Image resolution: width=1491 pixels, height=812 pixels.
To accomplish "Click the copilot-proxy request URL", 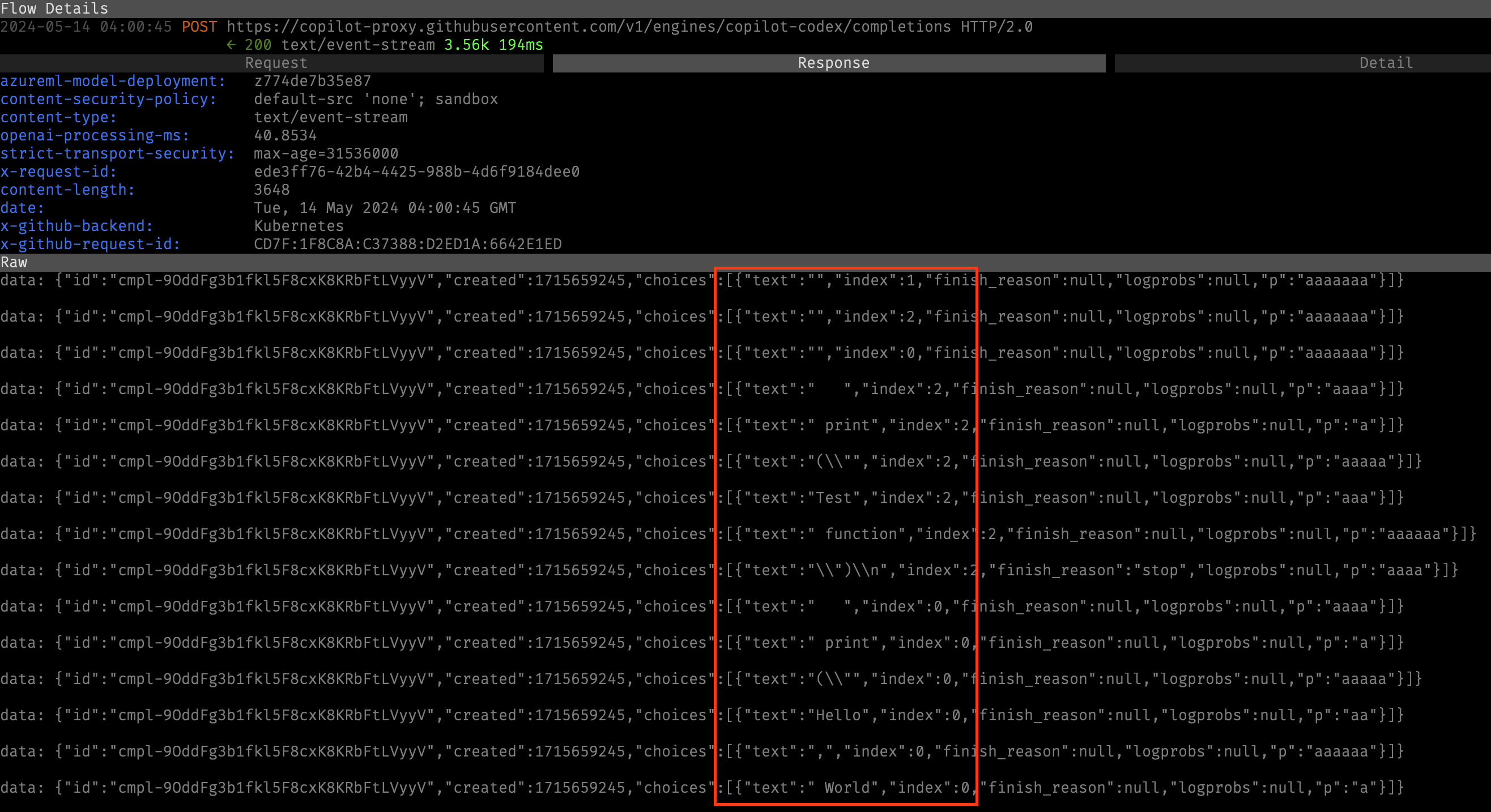I will [x=589, y=27].
